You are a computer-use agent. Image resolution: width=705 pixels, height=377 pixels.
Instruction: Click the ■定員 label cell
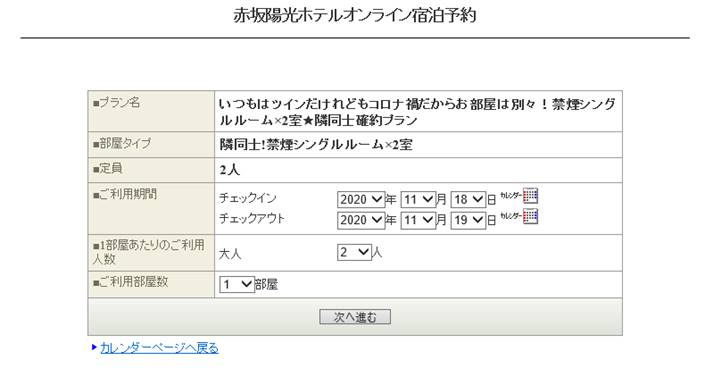(x=151, y=170)
